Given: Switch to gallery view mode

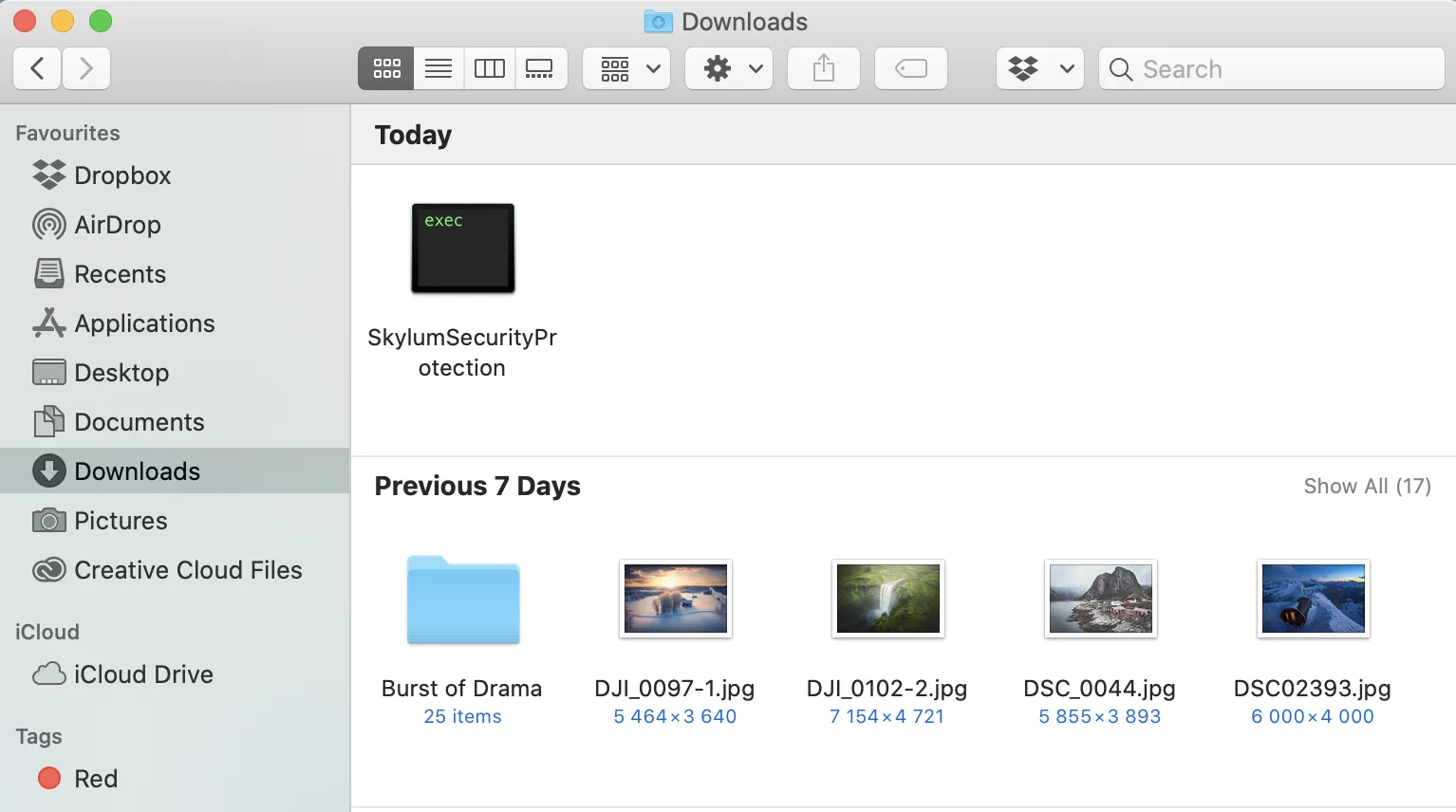Looking at the screenshot, I should (x=540, y=68).
